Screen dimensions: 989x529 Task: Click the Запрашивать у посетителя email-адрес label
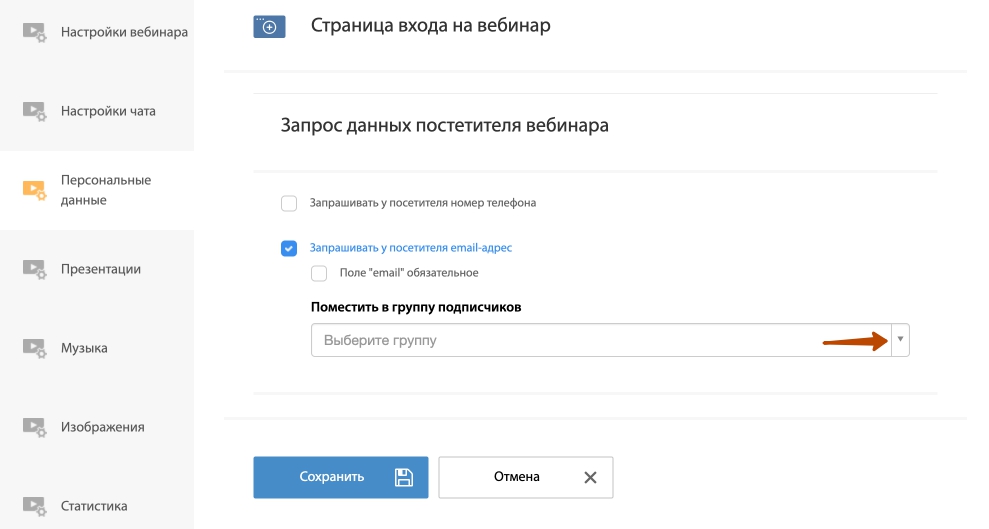tap(411, 248)
